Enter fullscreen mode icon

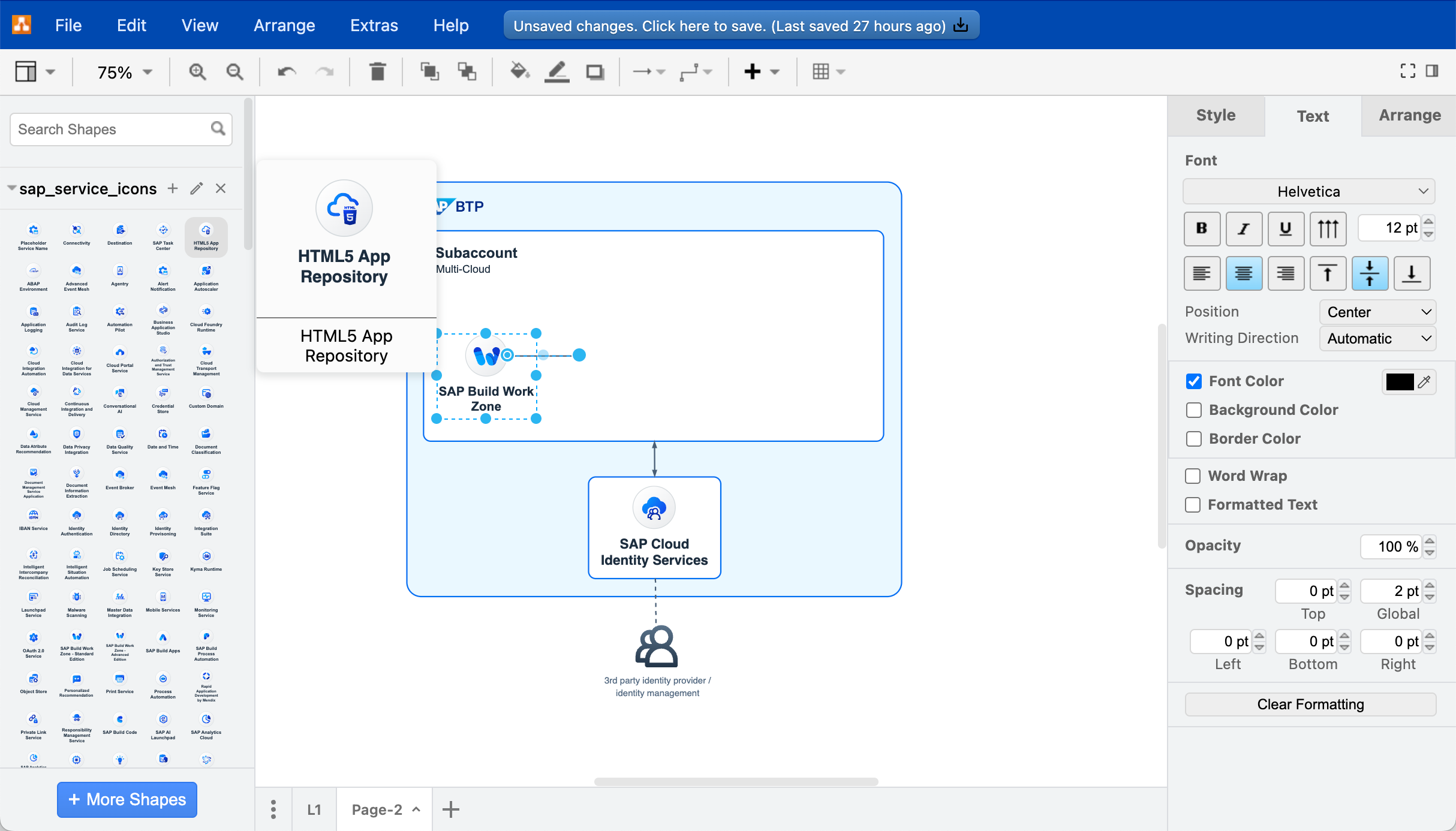1408,71
